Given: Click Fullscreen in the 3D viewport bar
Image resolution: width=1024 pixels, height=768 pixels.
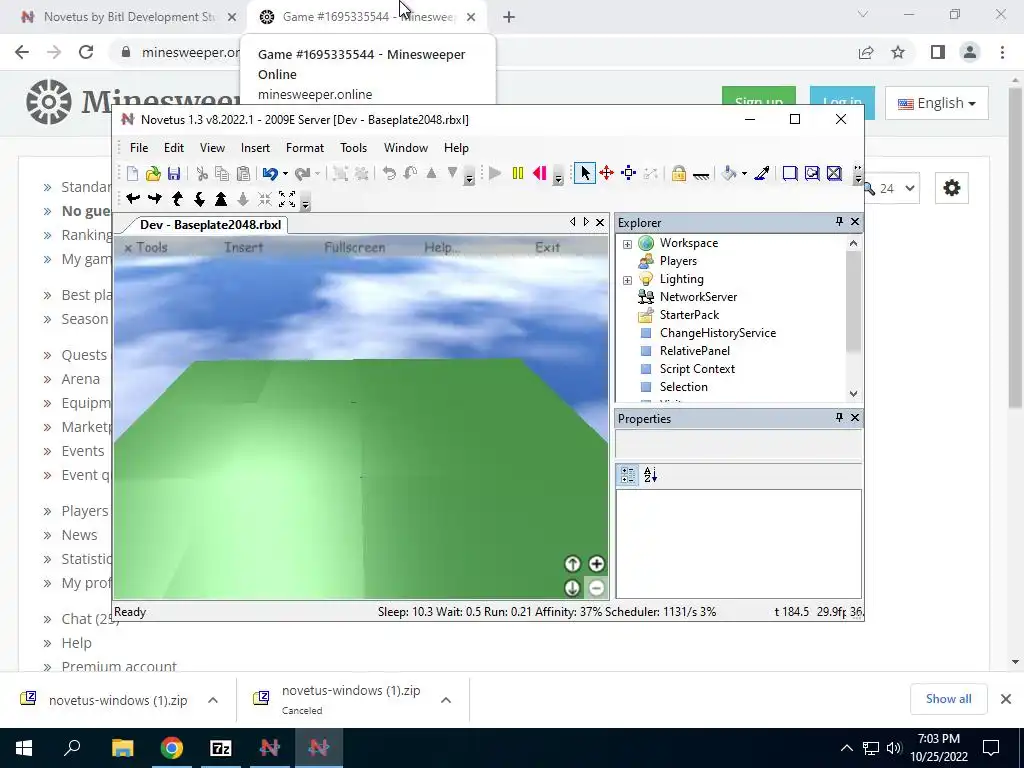Looking at the screenshot, I should tap(355, 248).
